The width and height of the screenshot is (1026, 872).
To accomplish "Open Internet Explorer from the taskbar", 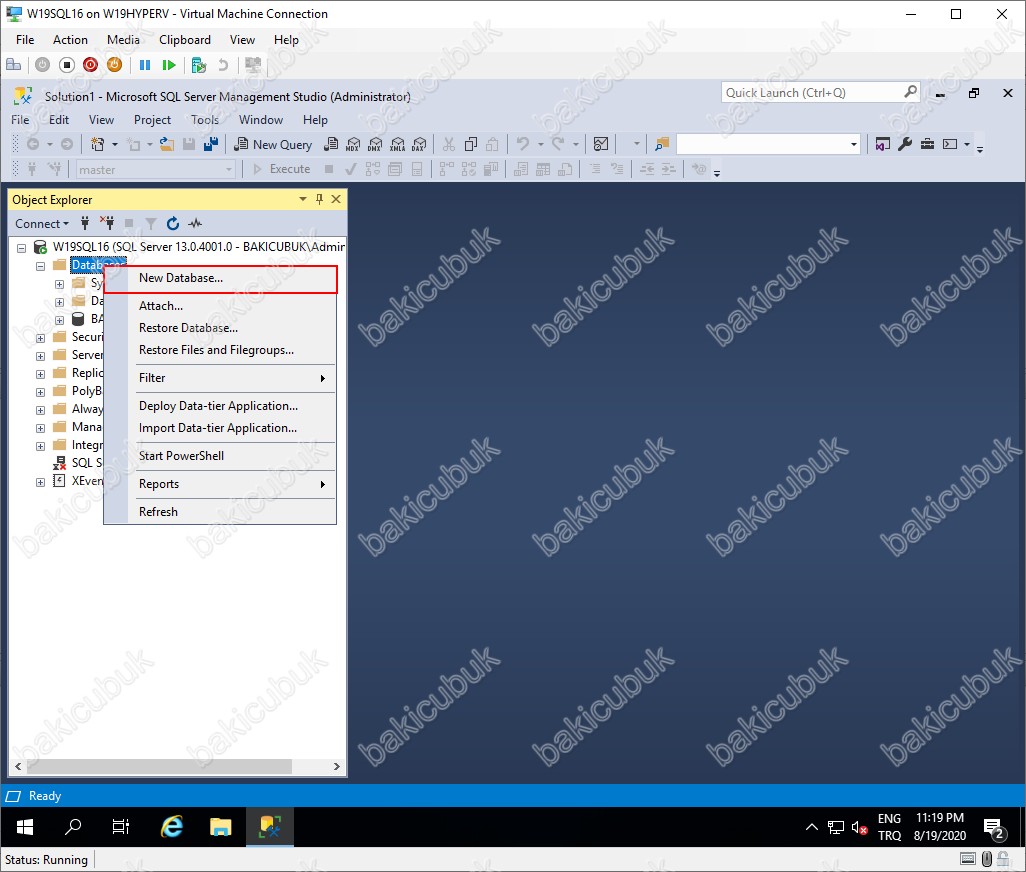I will pyautogui.click(x=172, y=827).
